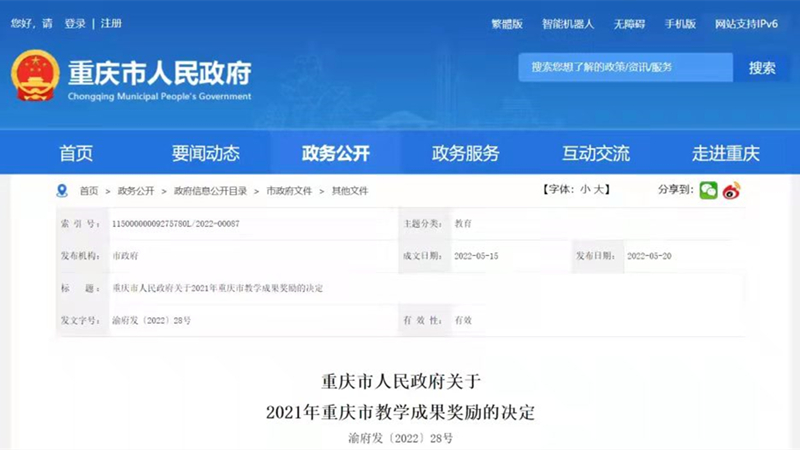Share page via the Weibo icon
This screenshot has height=450, width=800.
[x=732, y=190]
